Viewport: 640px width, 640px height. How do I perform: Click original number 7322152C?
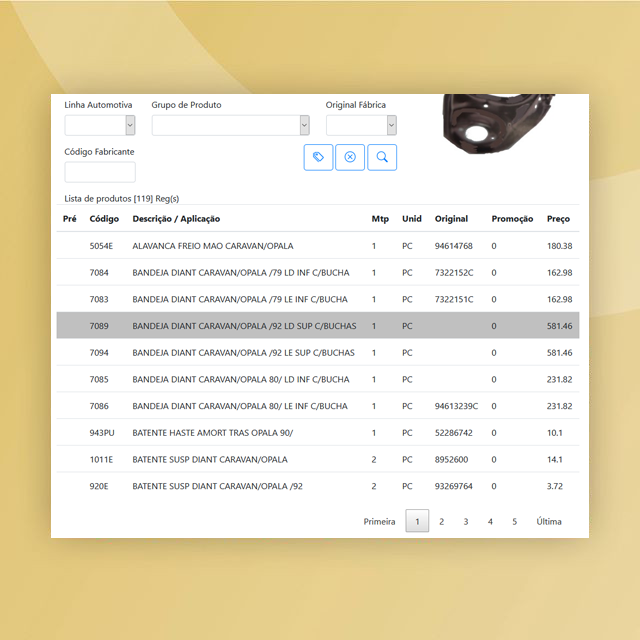click(x=454, y=272)
